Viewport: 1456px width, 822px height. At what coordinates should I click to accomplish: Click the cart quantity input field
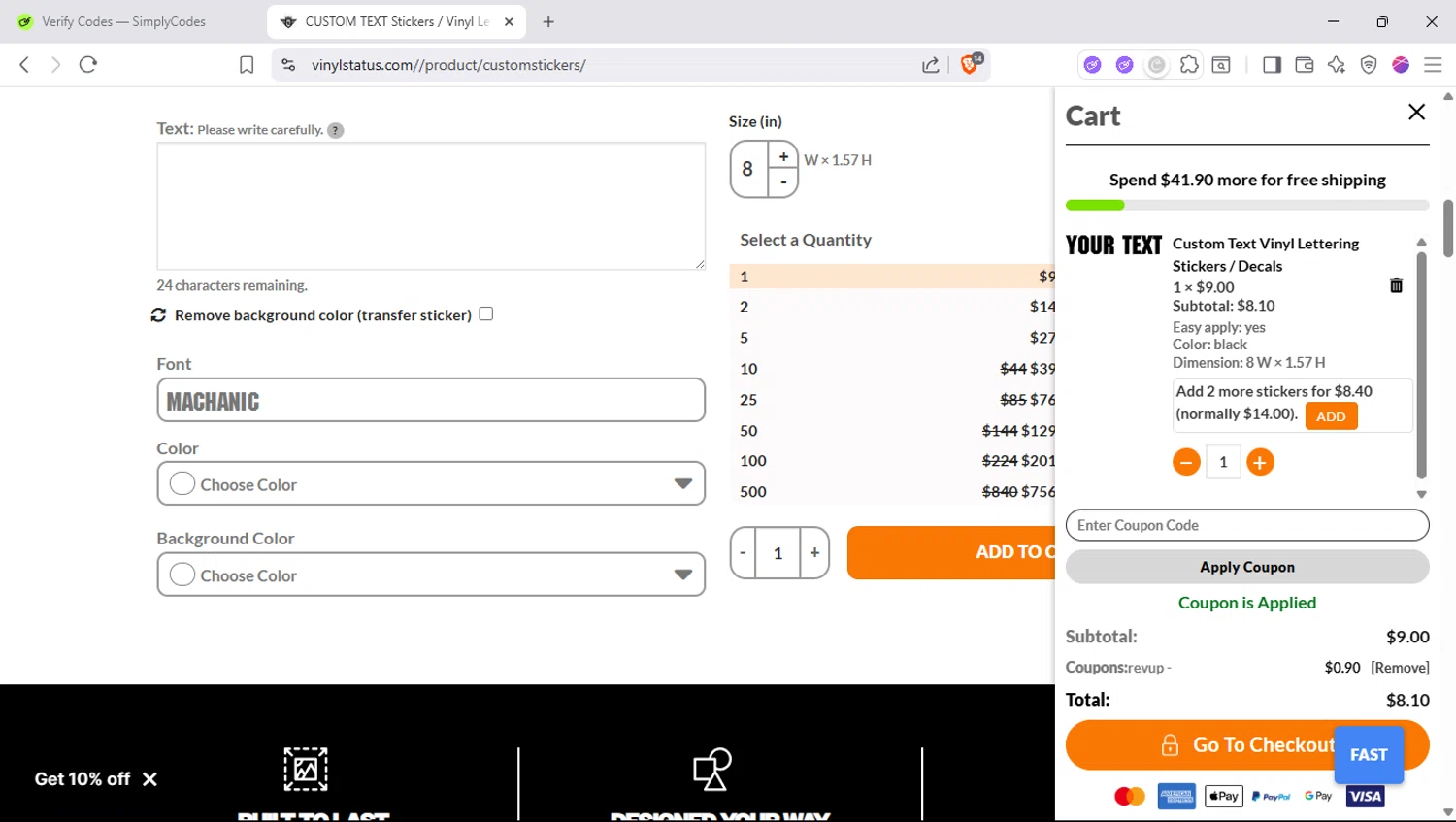coord(1223,462)
